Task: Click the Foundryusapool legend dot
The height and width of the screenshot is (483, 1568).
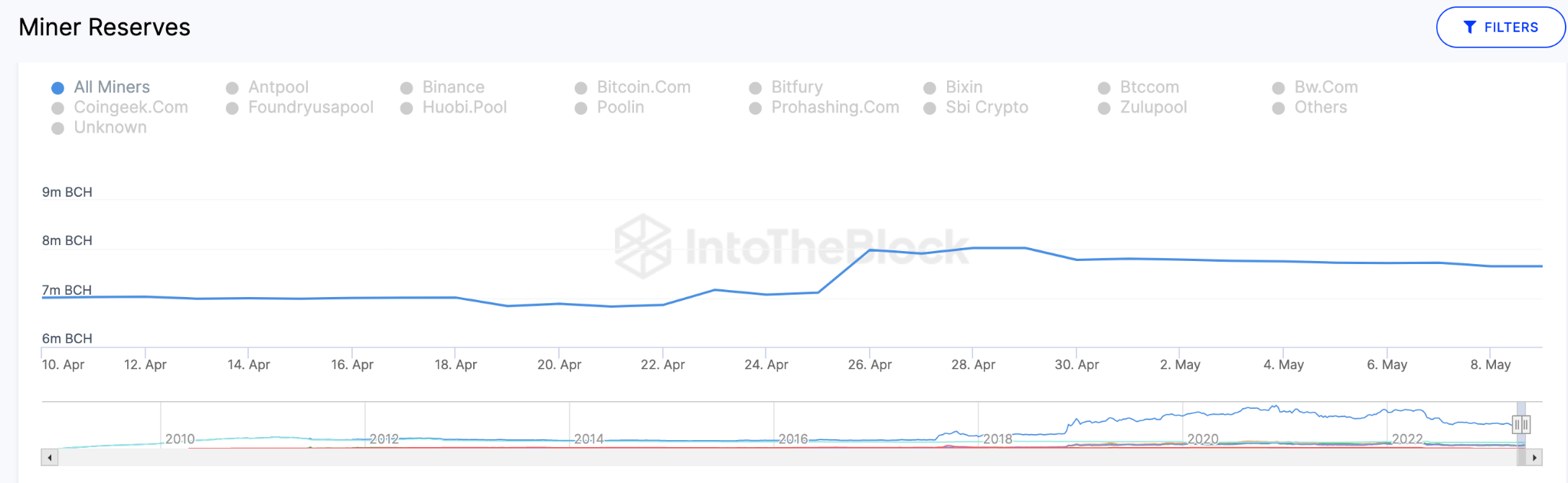Action: coord(232,109)
